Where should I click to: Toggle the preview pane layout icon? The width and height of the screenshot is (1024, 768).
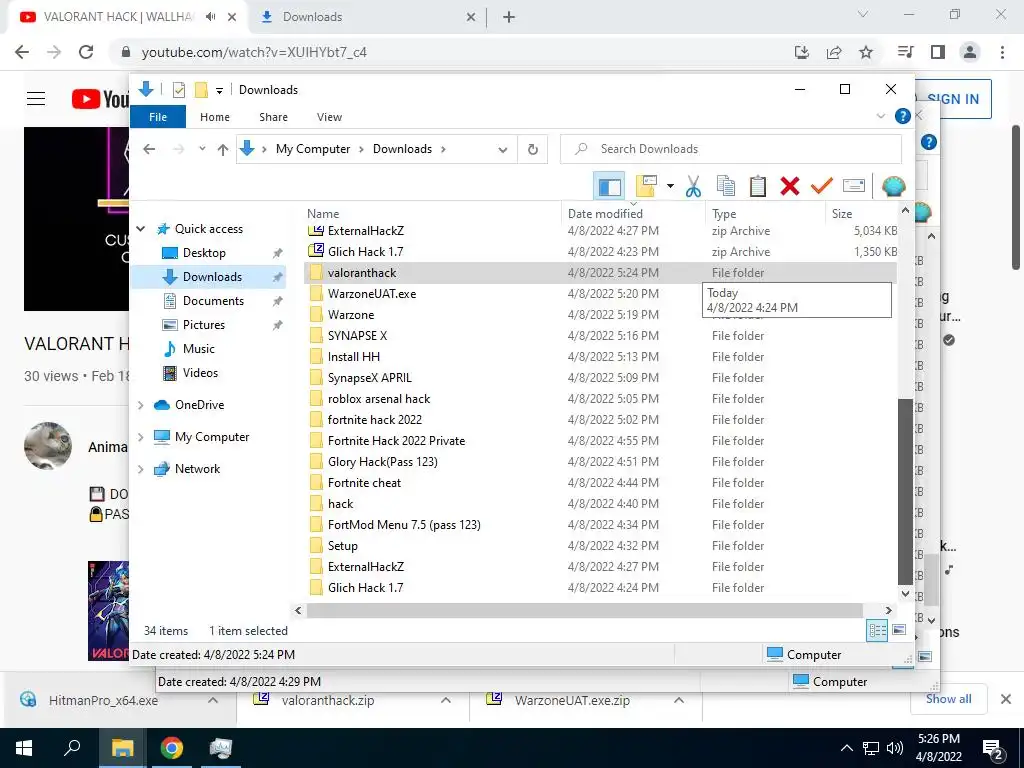click(x=609, y=186)
